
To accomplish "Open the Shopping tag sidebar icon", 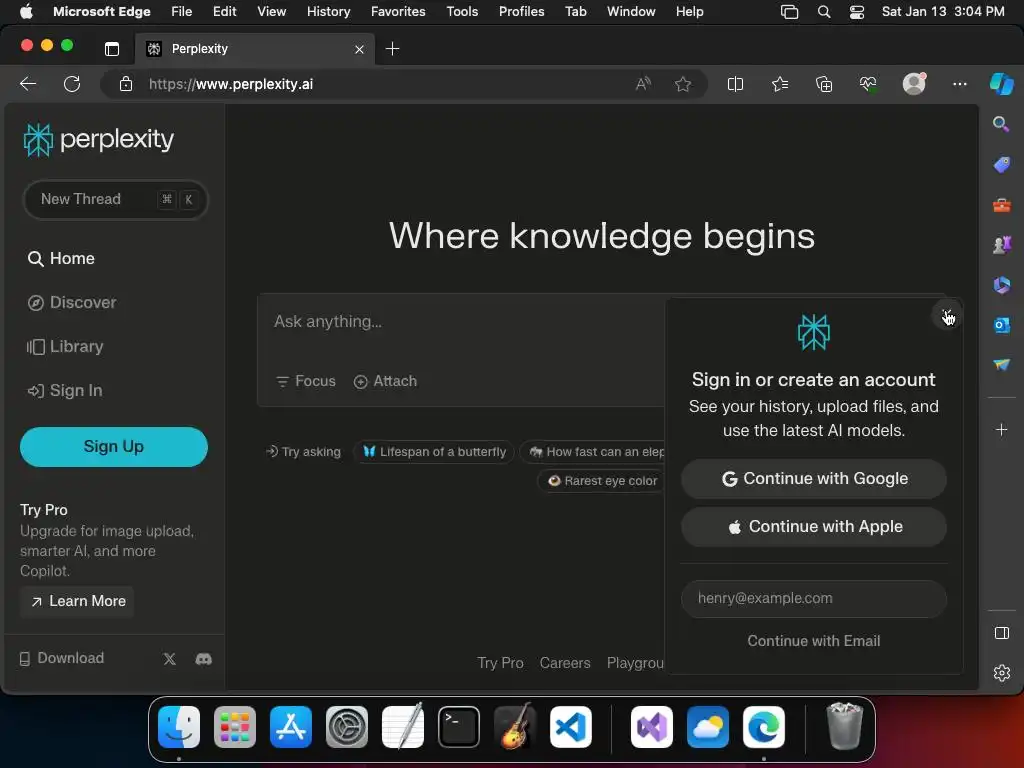I will [x=1001, y=165].
